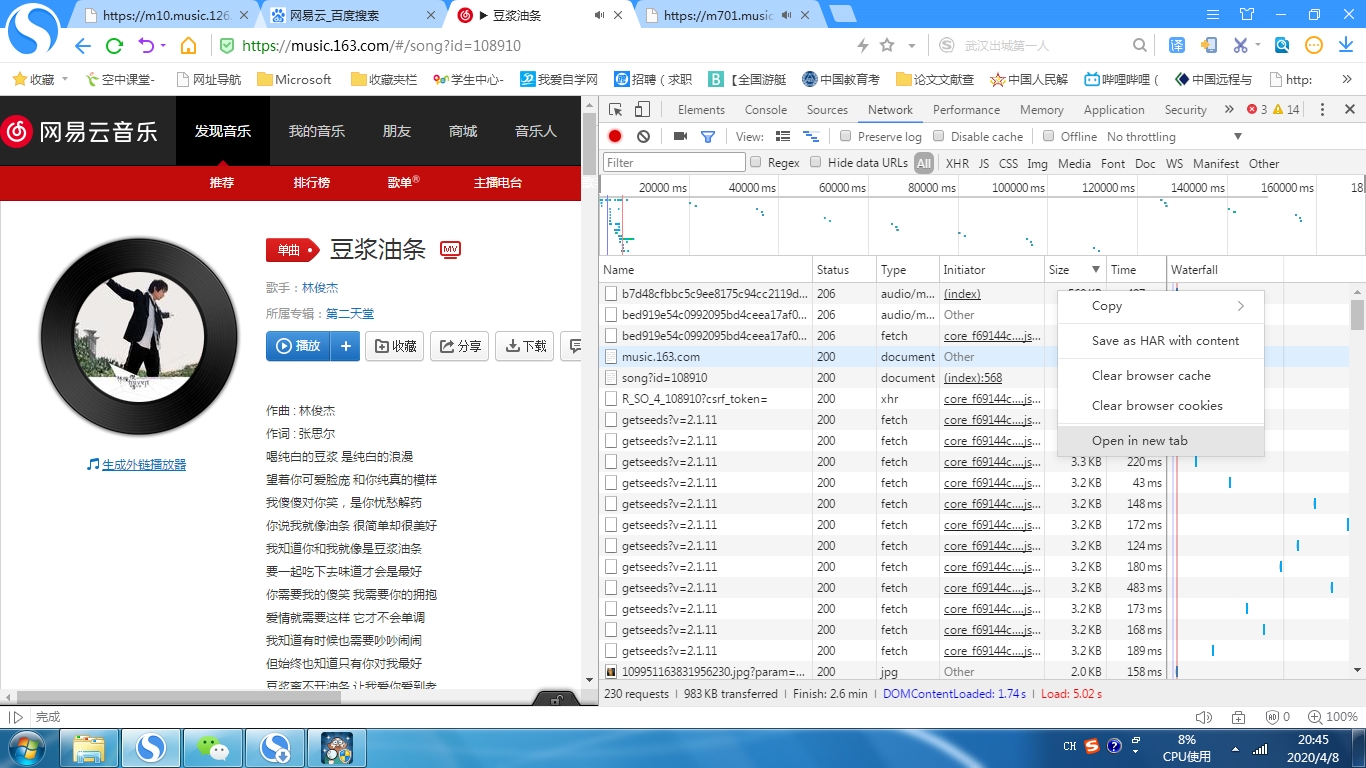The width and height of the screenshot is (1366, 768).
Task: Reload the page with green refresh icon
Action: tap(114, 46)
